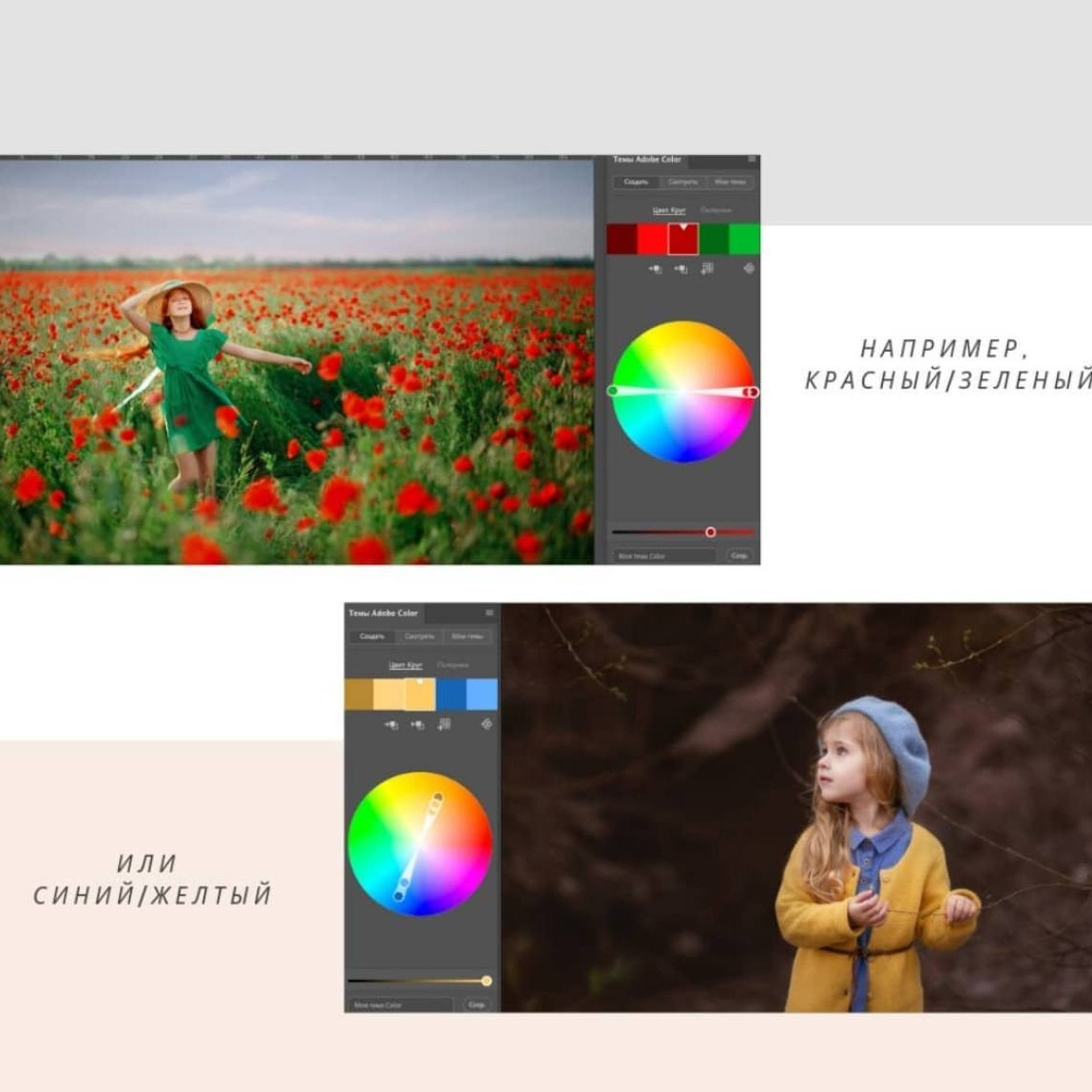Switch to Смотреть tab in upper panel

(682, 182)
